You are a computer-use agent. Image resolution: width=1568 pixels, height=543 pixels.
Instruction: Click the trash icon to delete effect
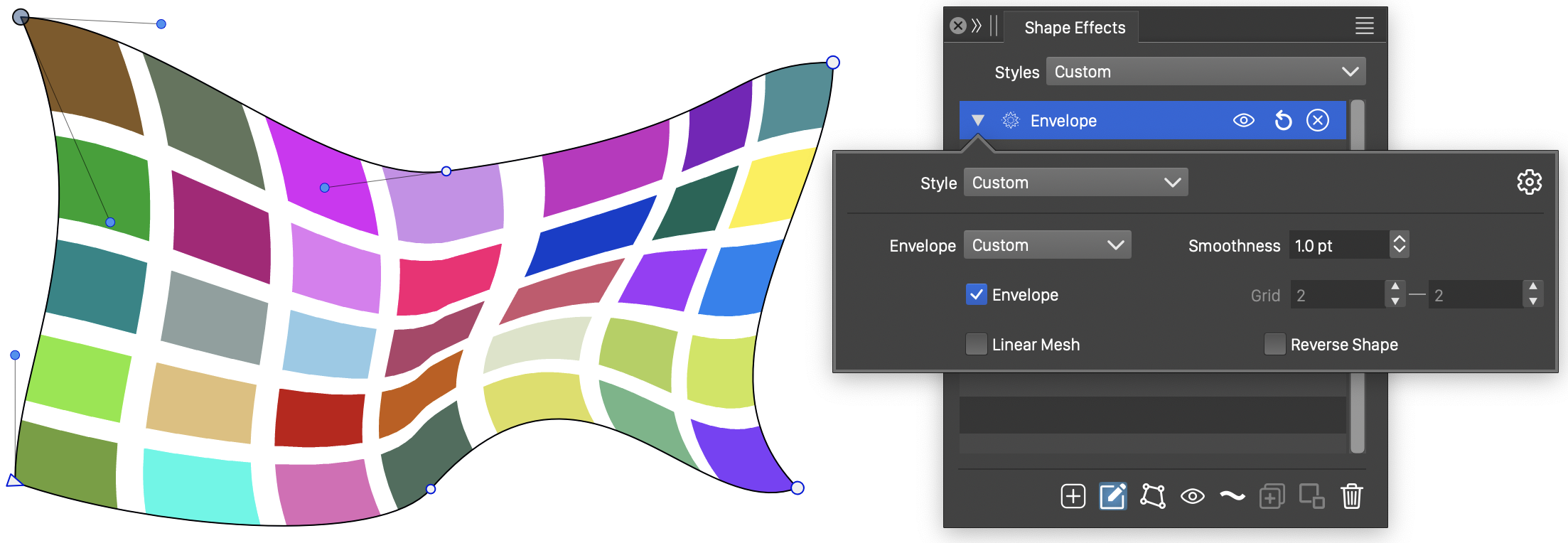pyautogui.click(x=1351, y=496)
